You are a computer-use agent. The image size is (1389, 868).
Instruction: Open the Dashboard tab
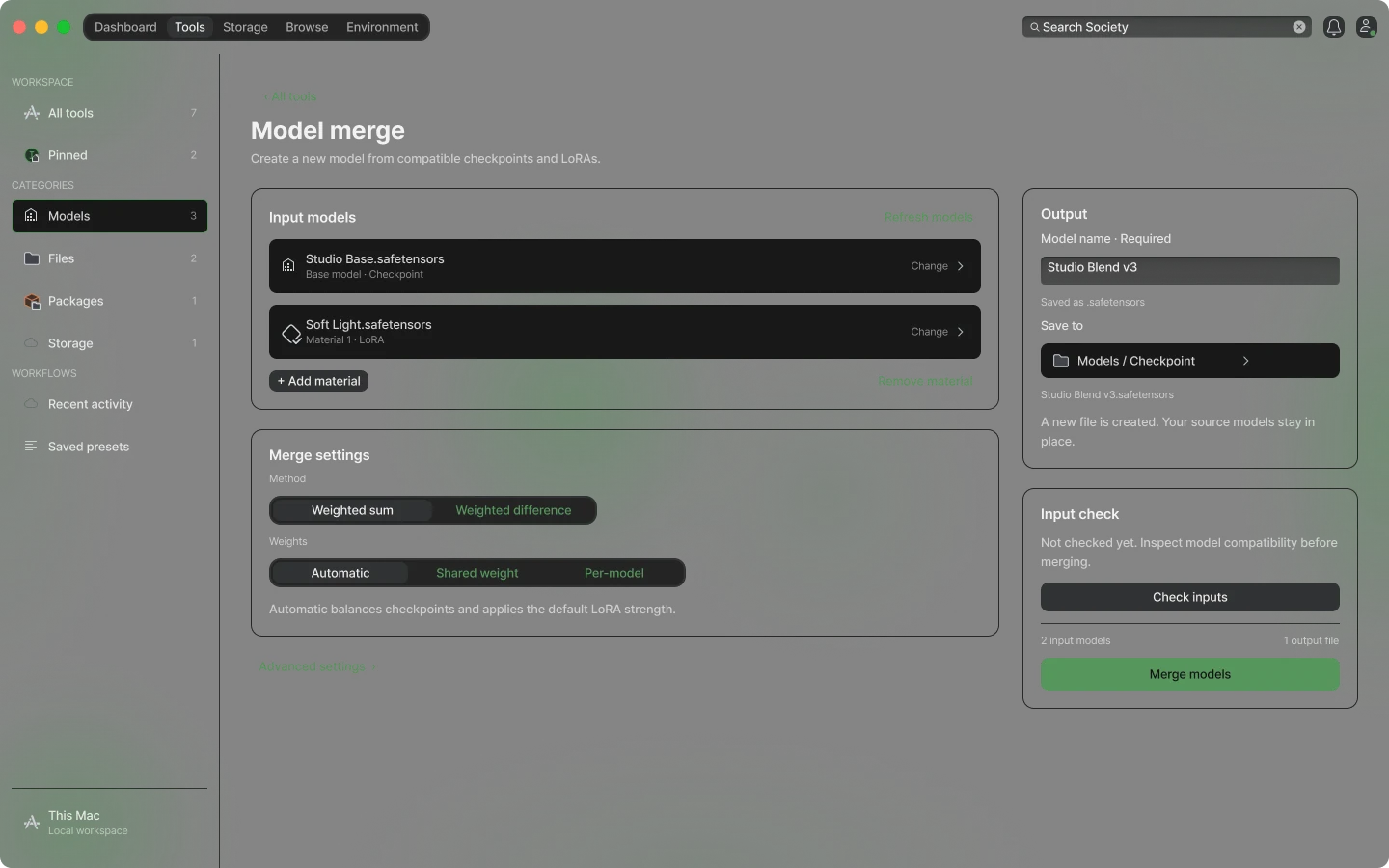tap(125, 27)
